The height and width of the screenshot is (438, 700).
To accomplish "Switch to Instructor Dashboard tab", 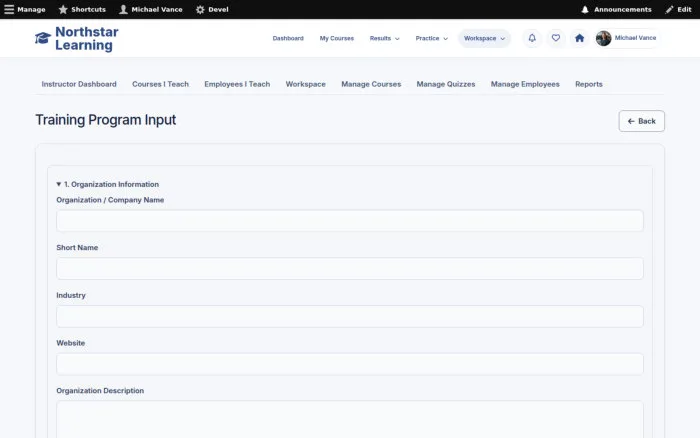I will [79, 84].
